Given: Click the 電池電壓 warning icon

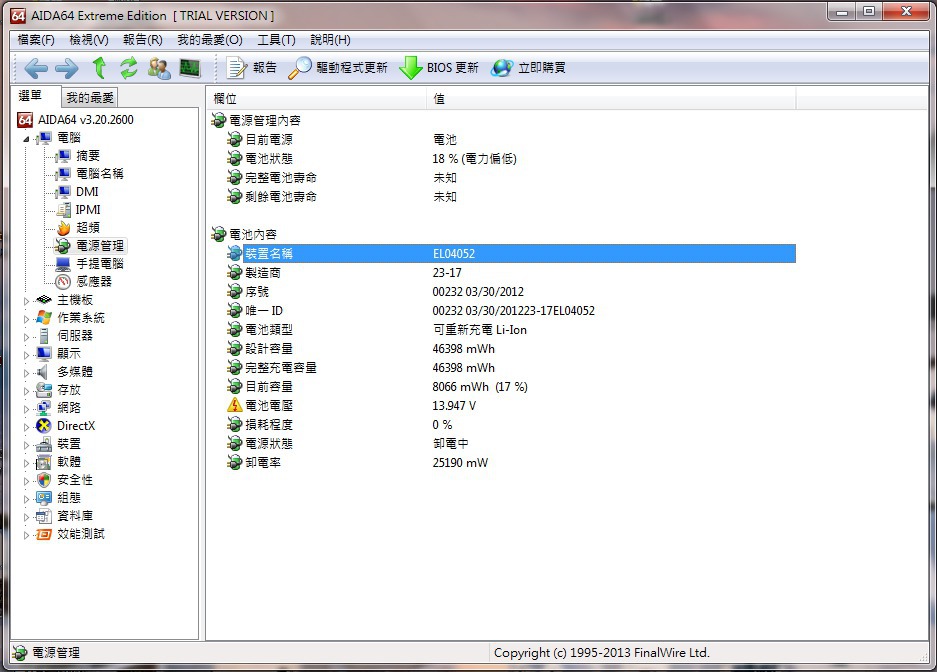Looking at the screenshot, I should click(234, 406).
